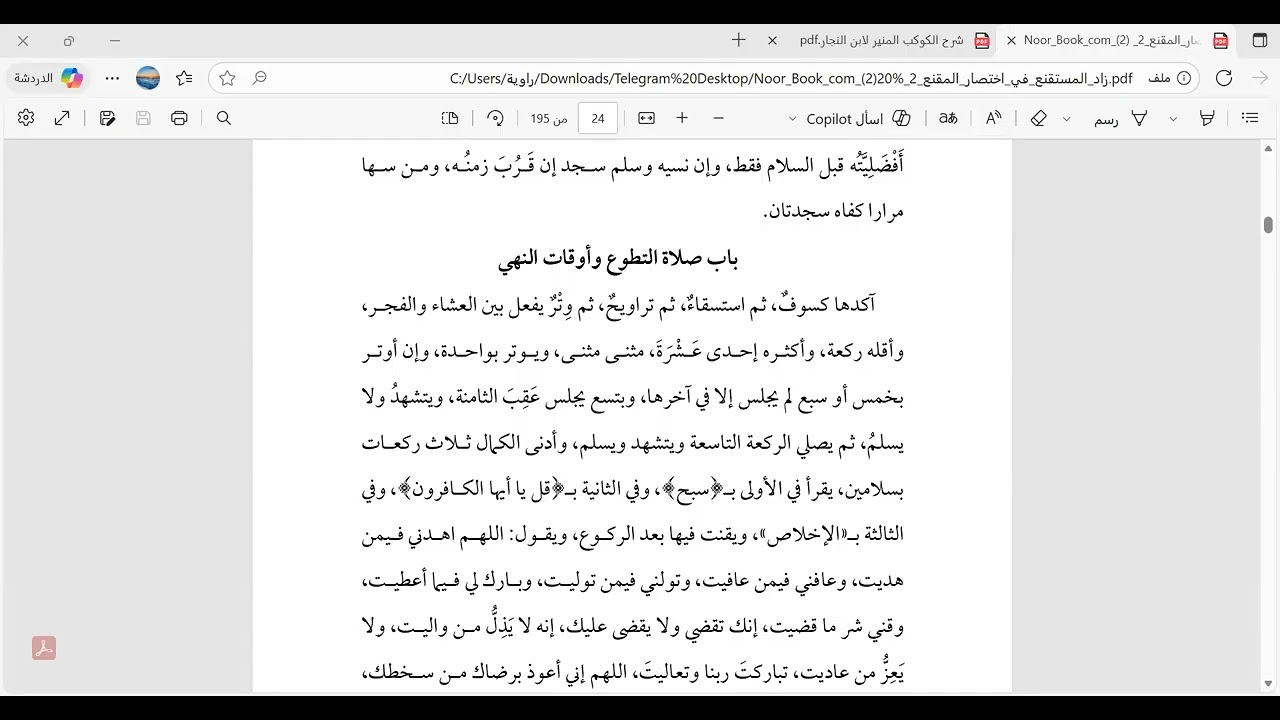The image size is (1280, 720).
Task: Click the address bar file path
Action: tap(791, 78)
